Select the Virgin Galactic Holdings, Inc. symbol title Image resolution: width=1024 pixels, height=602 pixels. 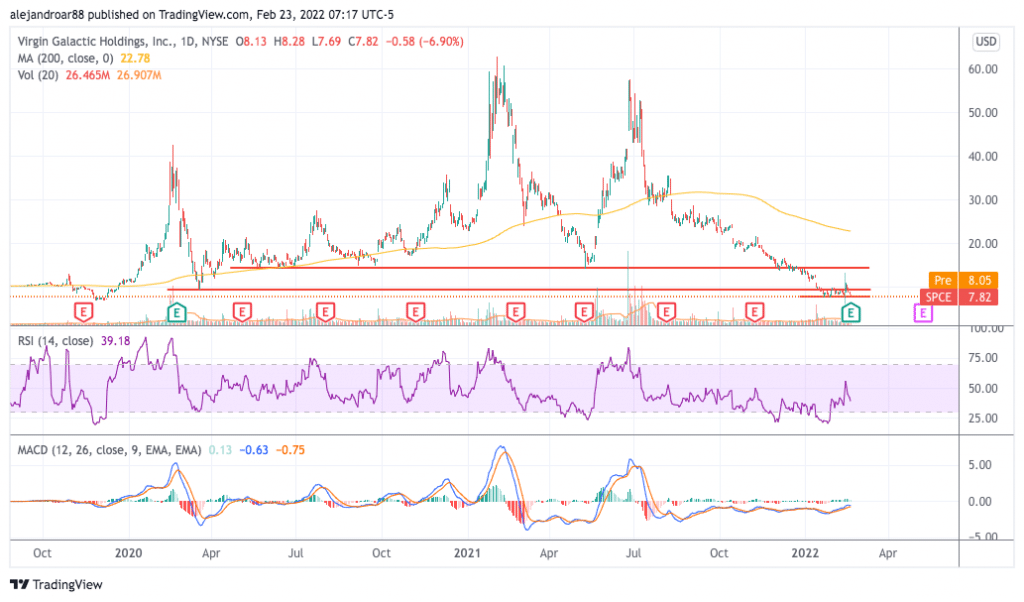tap(96, 41)
